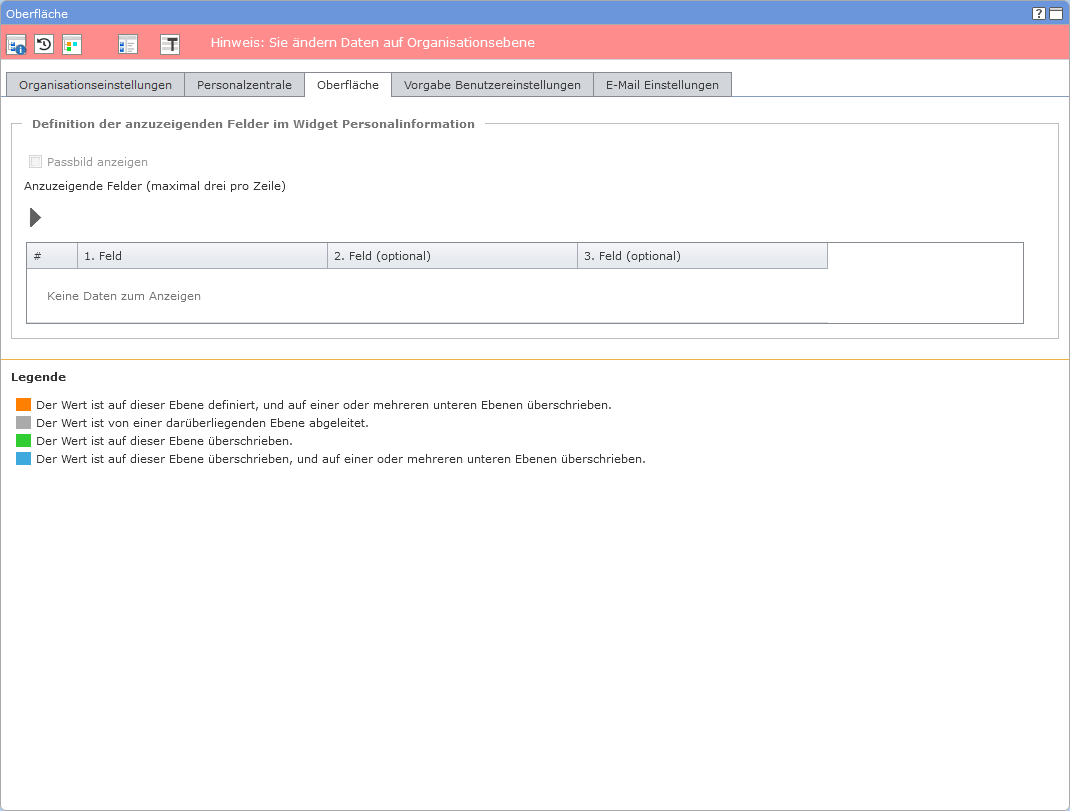Open the E-Mail Einstellungen tab

coord(662,85)
